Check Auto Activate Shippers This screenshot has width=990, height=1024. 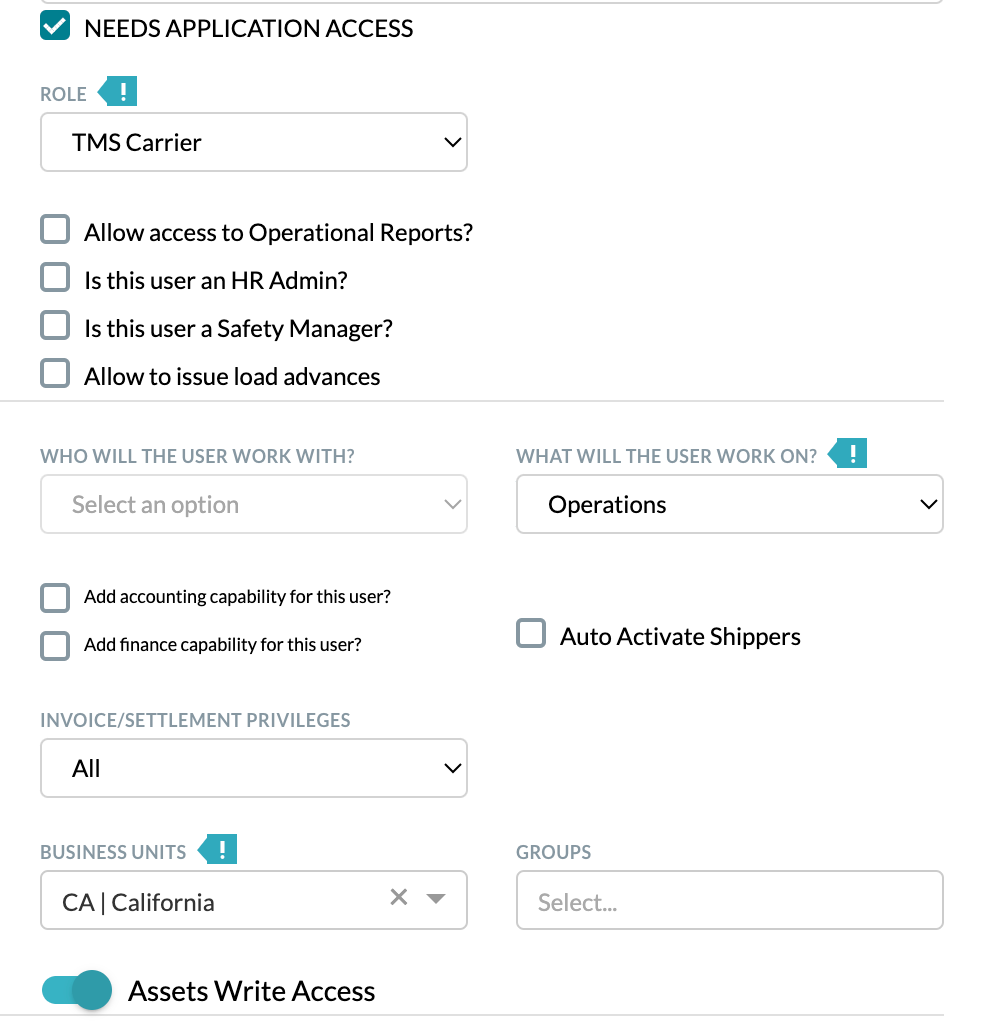tap(531, 633)
